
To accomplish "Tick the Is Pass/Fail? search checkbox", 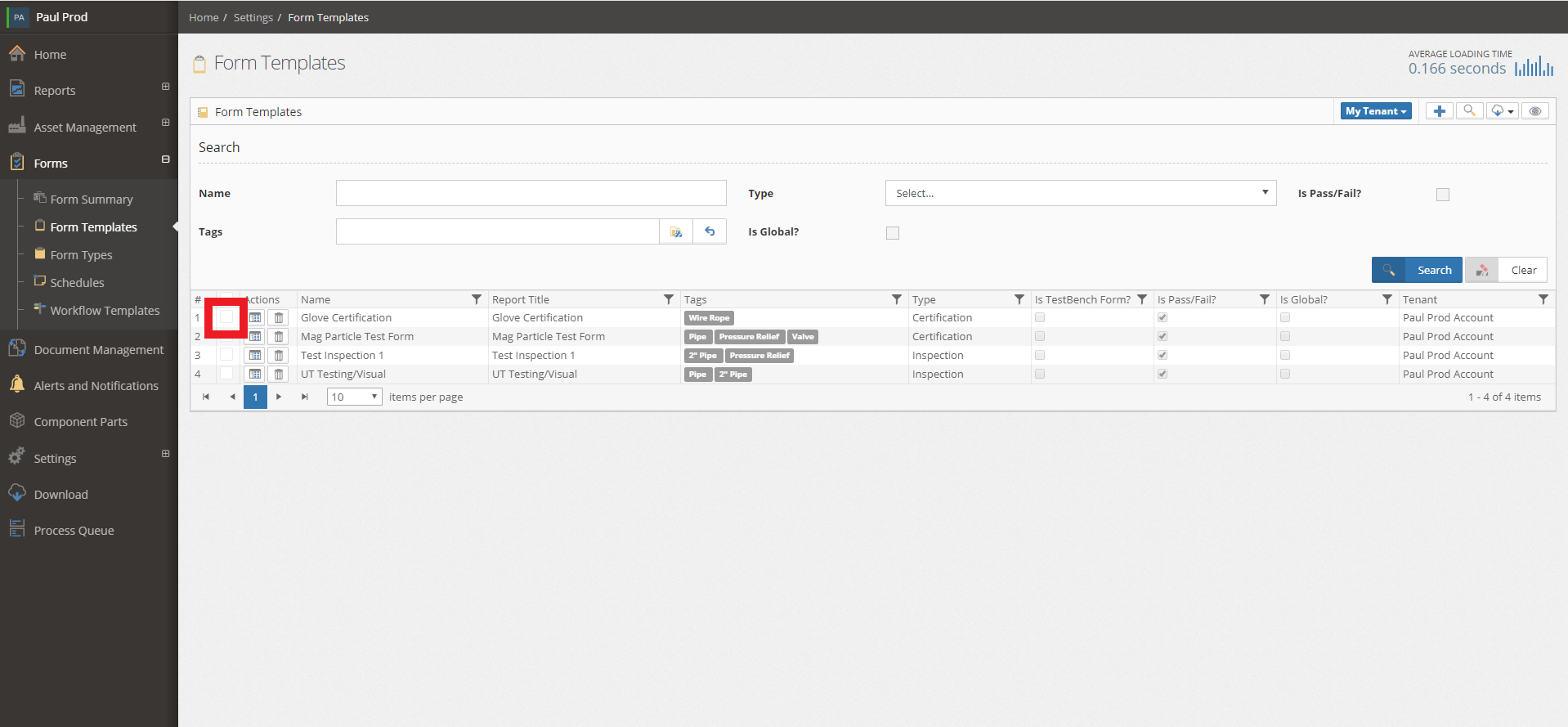I will [x=1443, y=195].
